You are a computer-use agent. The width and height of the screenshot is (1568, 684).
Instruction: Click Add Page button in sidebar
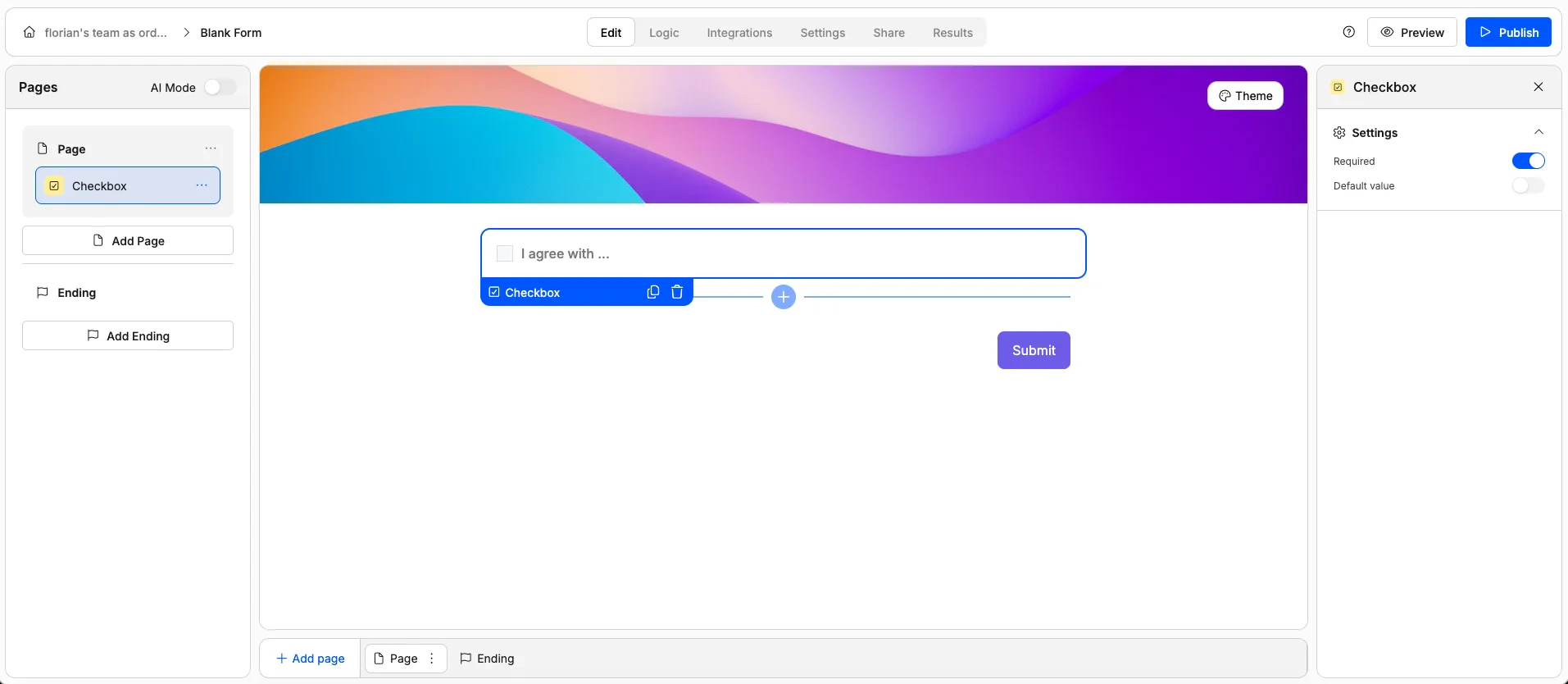pyautogui.click(x=128, y=241)
